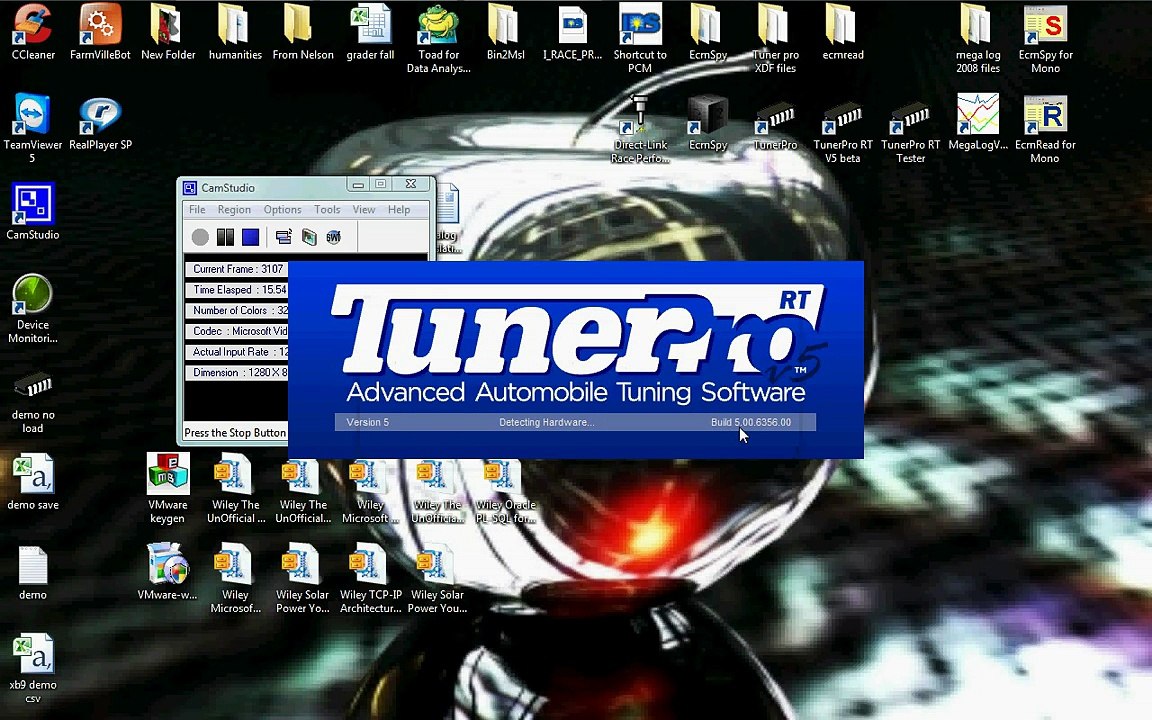
Task: Open the EcmSpy for Mono shortcut
Action: coord(1045,39)
